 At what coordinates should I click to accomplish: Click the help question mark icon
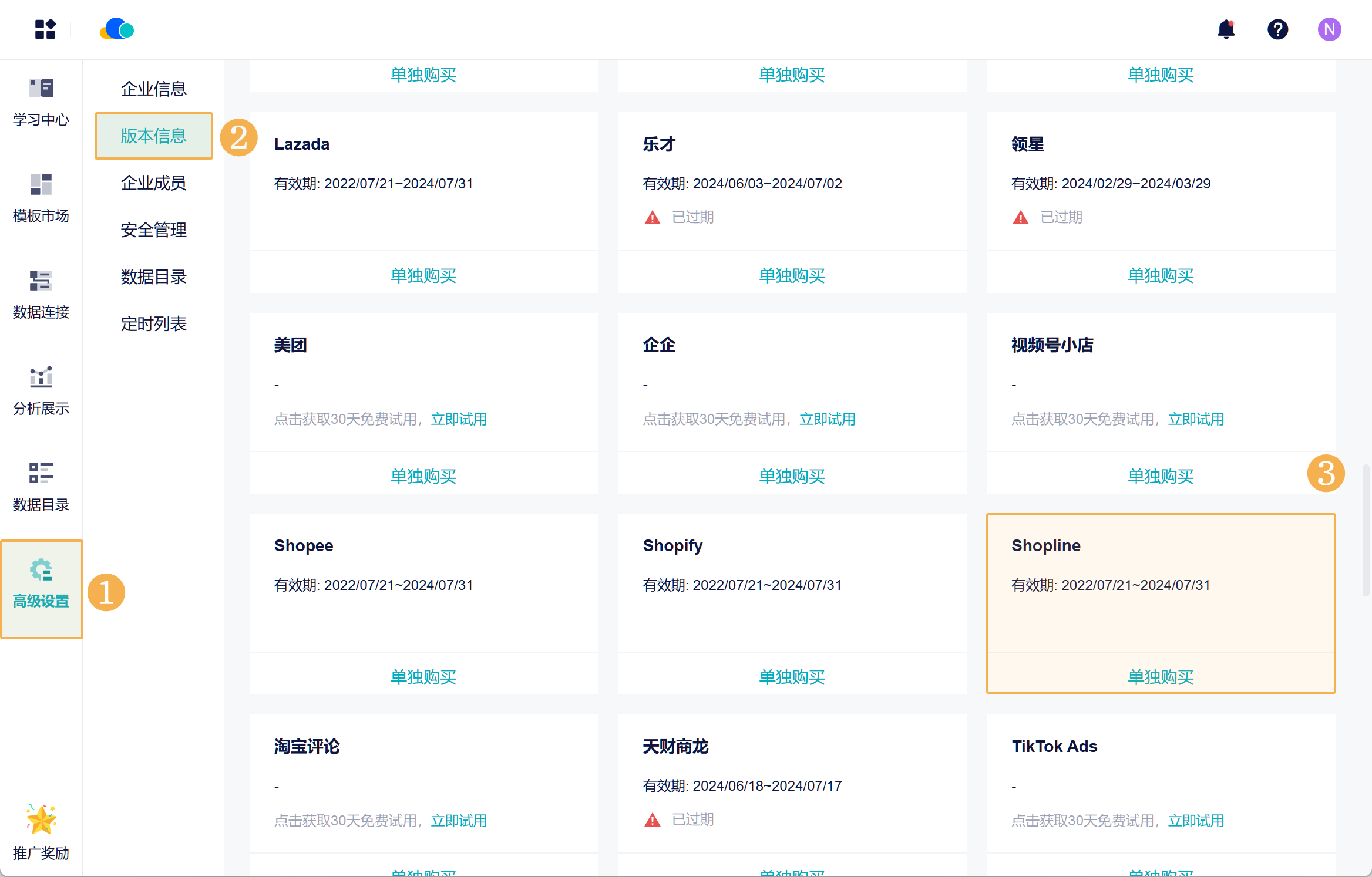coord(1277,29)
